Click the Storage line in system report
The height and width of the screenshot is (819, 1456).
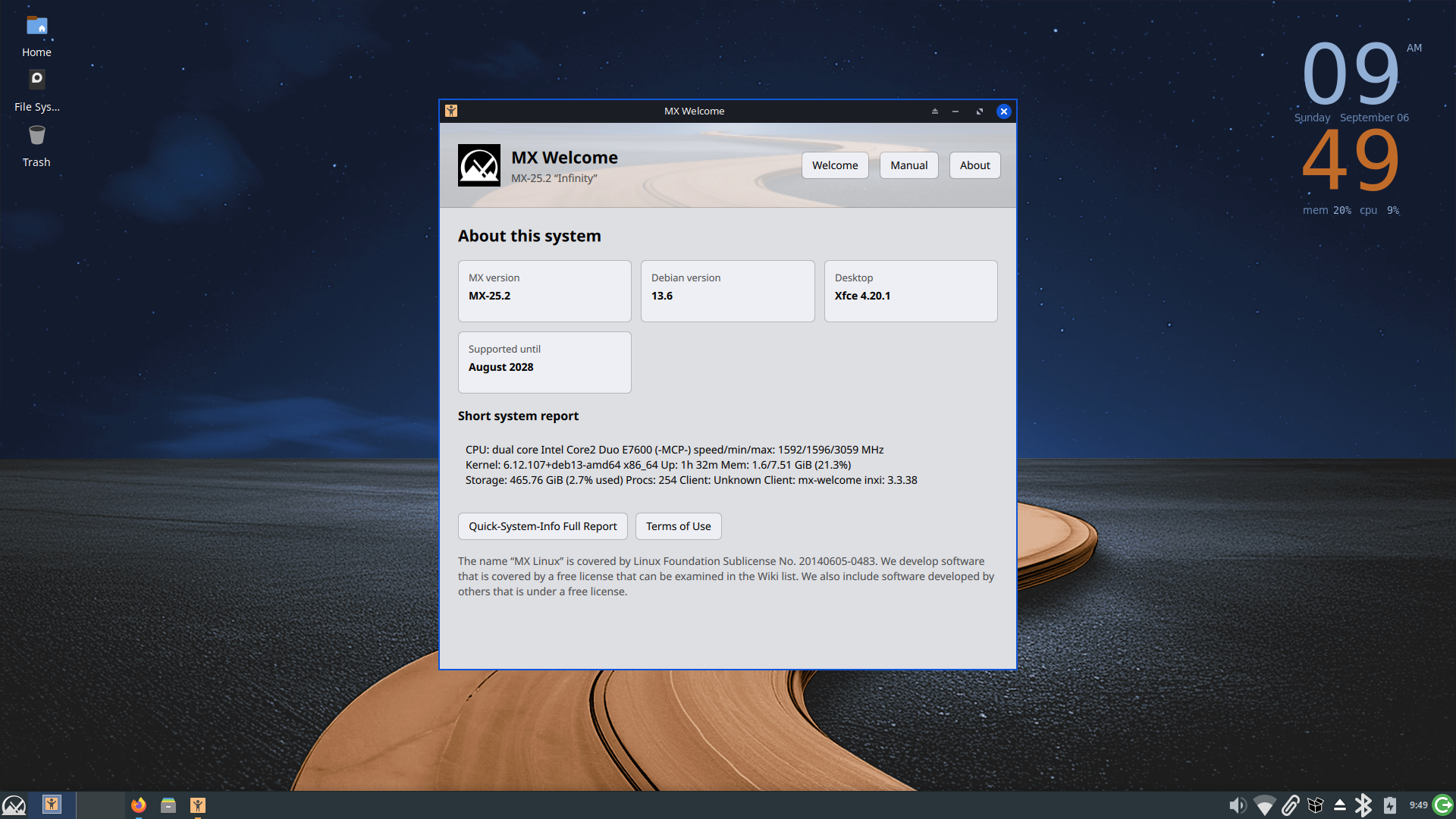pos(692,480)
